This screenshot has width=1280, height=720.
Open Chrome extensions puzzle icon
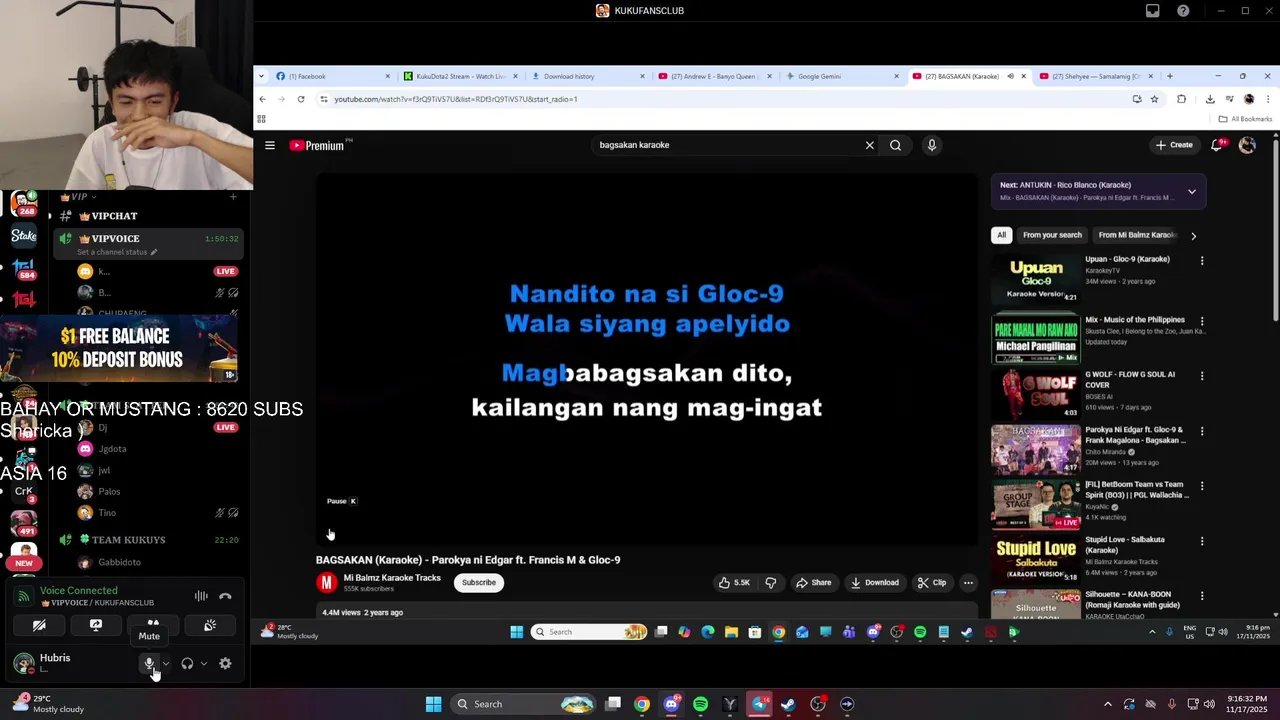click(x=1182, y=99)
